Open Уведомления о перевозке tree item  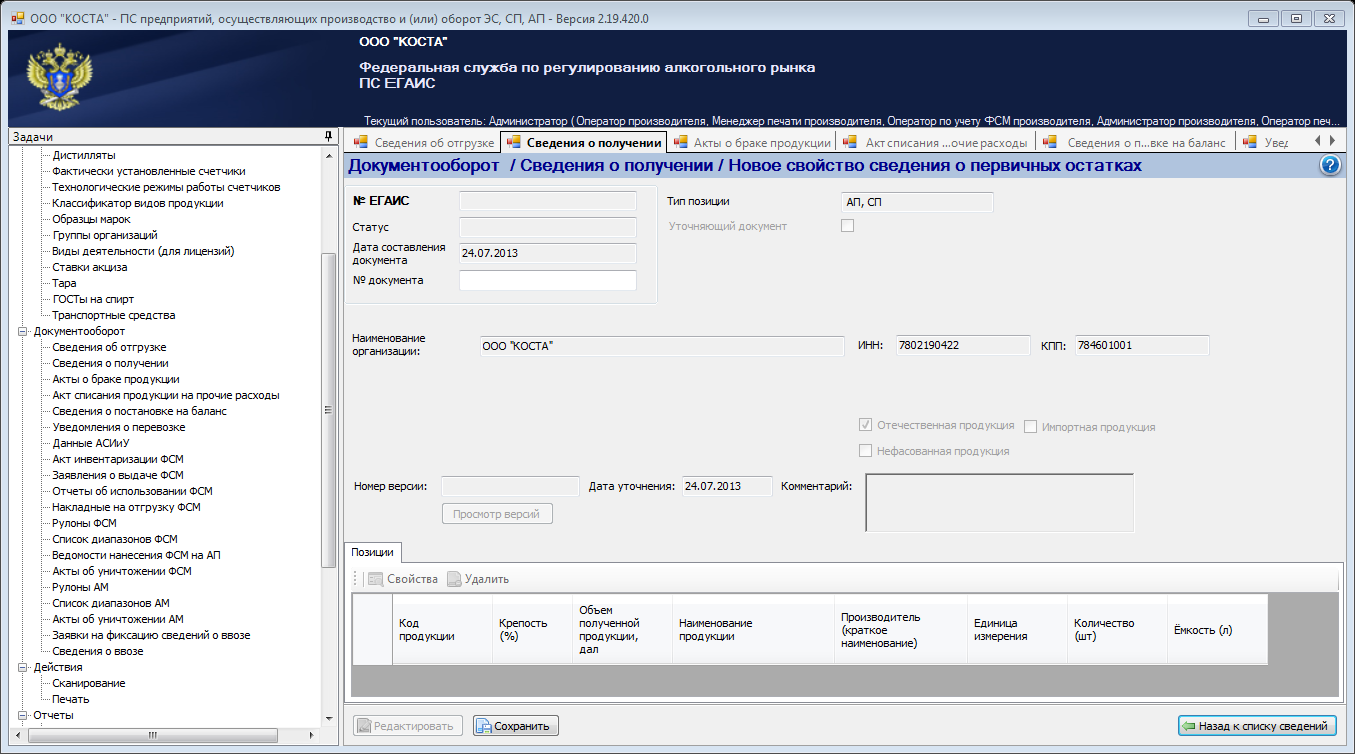(x=119, y=427)
